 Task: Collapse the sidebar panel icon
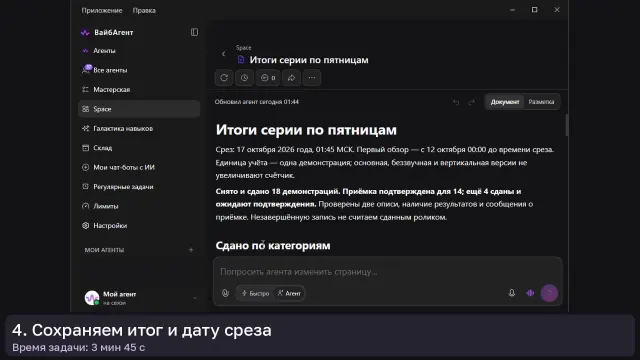(194, 32)
